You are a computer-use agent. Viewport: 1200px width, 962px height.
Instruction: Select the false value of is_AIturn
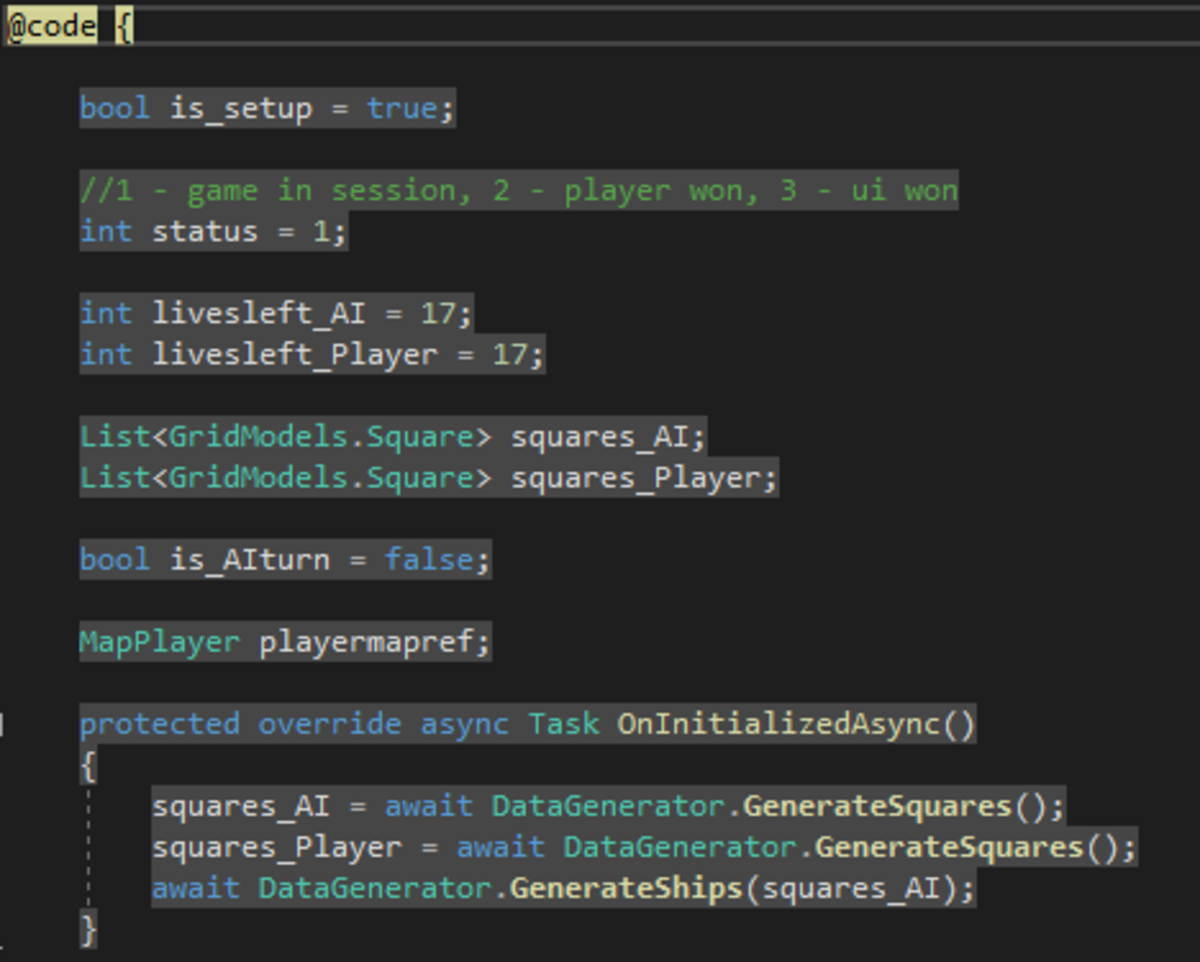click(x=435, y=559)
